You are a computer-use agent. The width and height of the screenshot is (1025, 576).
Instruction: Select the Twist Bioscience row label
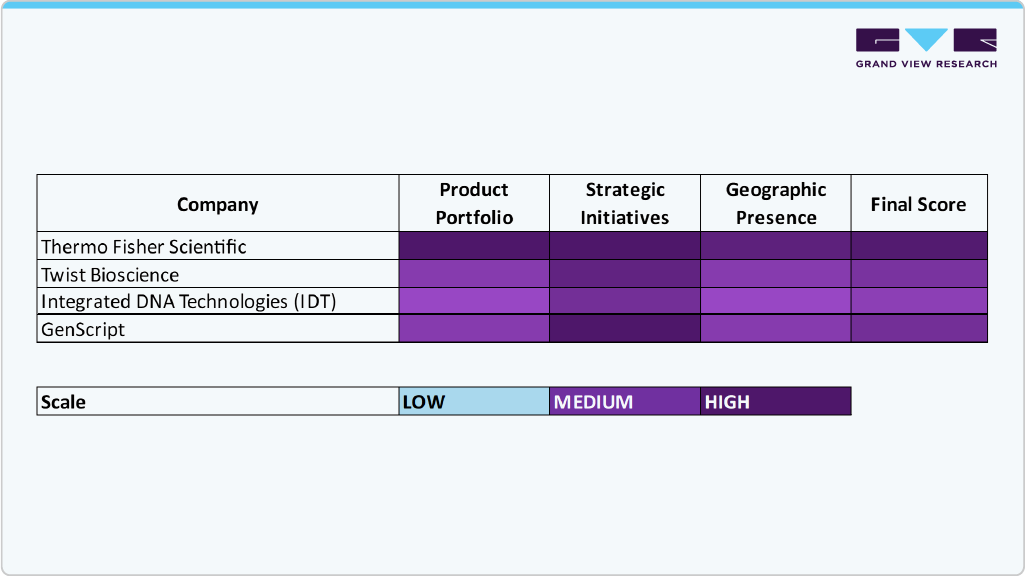pyautogui.click(x=110, y=274)
